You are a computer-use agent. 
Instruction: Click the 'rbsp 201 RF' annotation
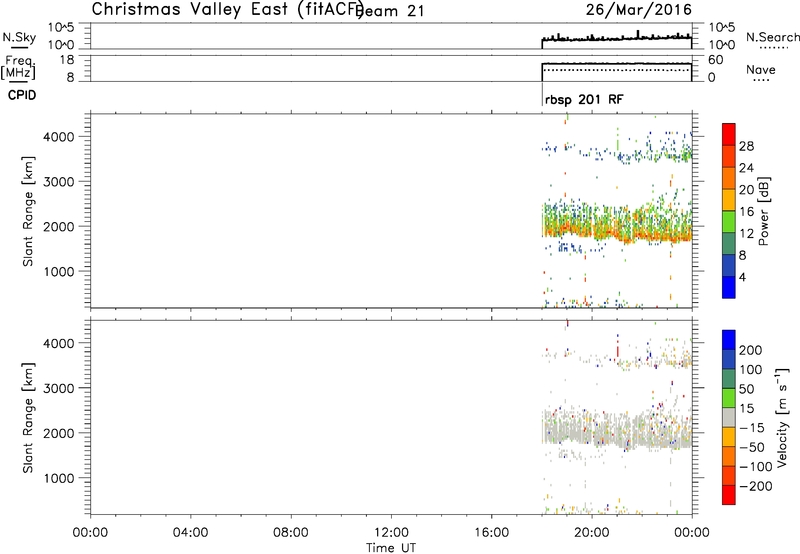click(x=584, y=99)
